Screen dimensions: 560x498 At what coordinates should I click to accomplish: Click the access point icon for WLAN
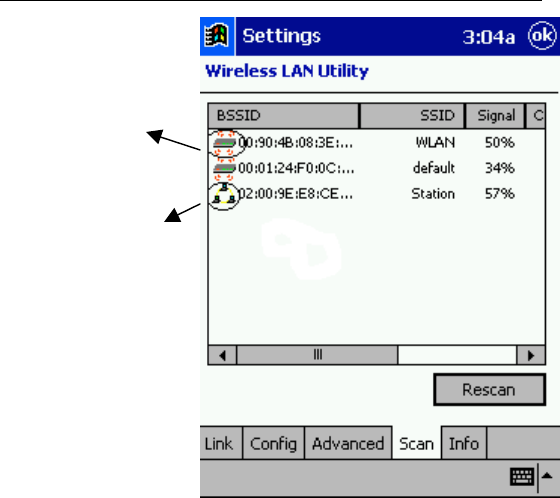[x=224, y=143]
